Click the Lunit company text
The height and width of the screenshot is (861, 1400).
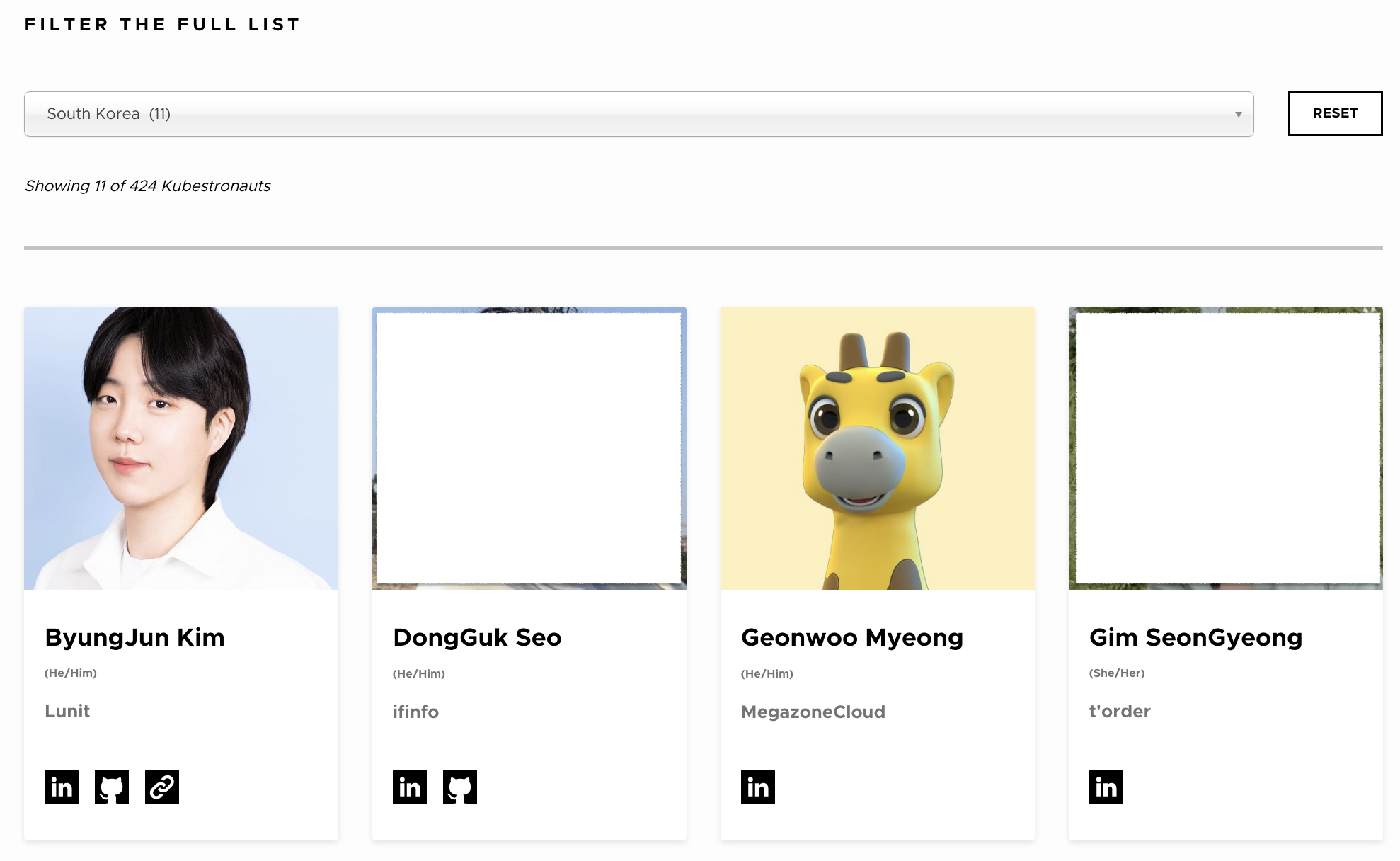click(67, 711)
